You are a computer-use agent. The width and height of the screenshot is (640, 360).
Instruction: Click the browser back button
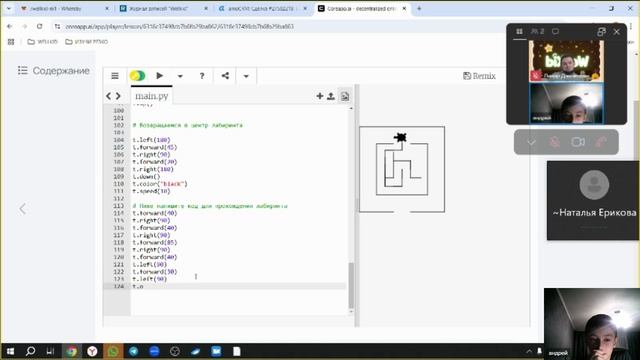(10, 26)
